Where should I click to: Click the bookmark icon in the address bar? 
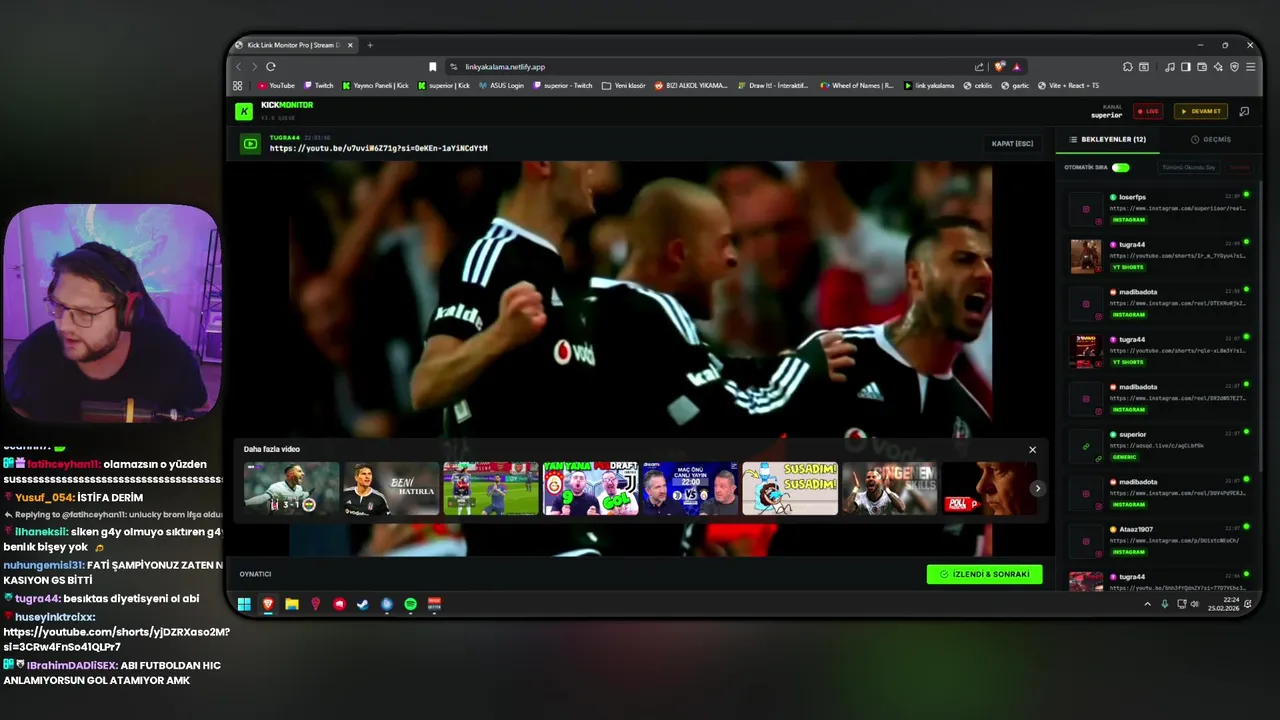(x=433, y=66)
